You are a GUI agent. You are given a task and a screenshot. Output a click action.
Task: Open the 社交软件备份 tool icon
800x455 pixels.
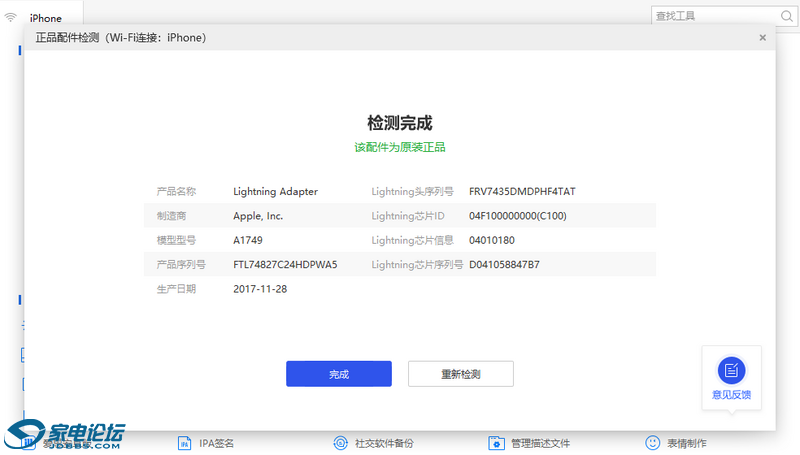coord(341,443)
